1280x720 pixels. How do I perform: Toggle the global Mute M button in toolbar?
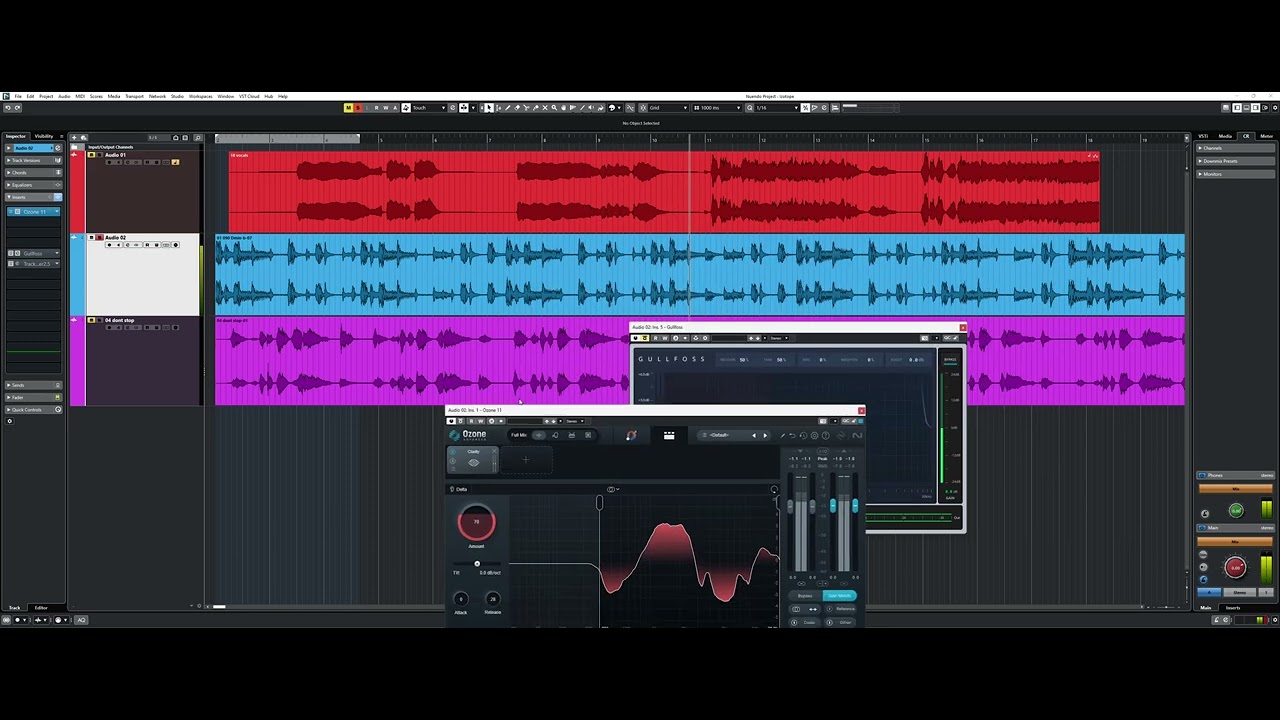pyautogui.click(x=348, y=107)
